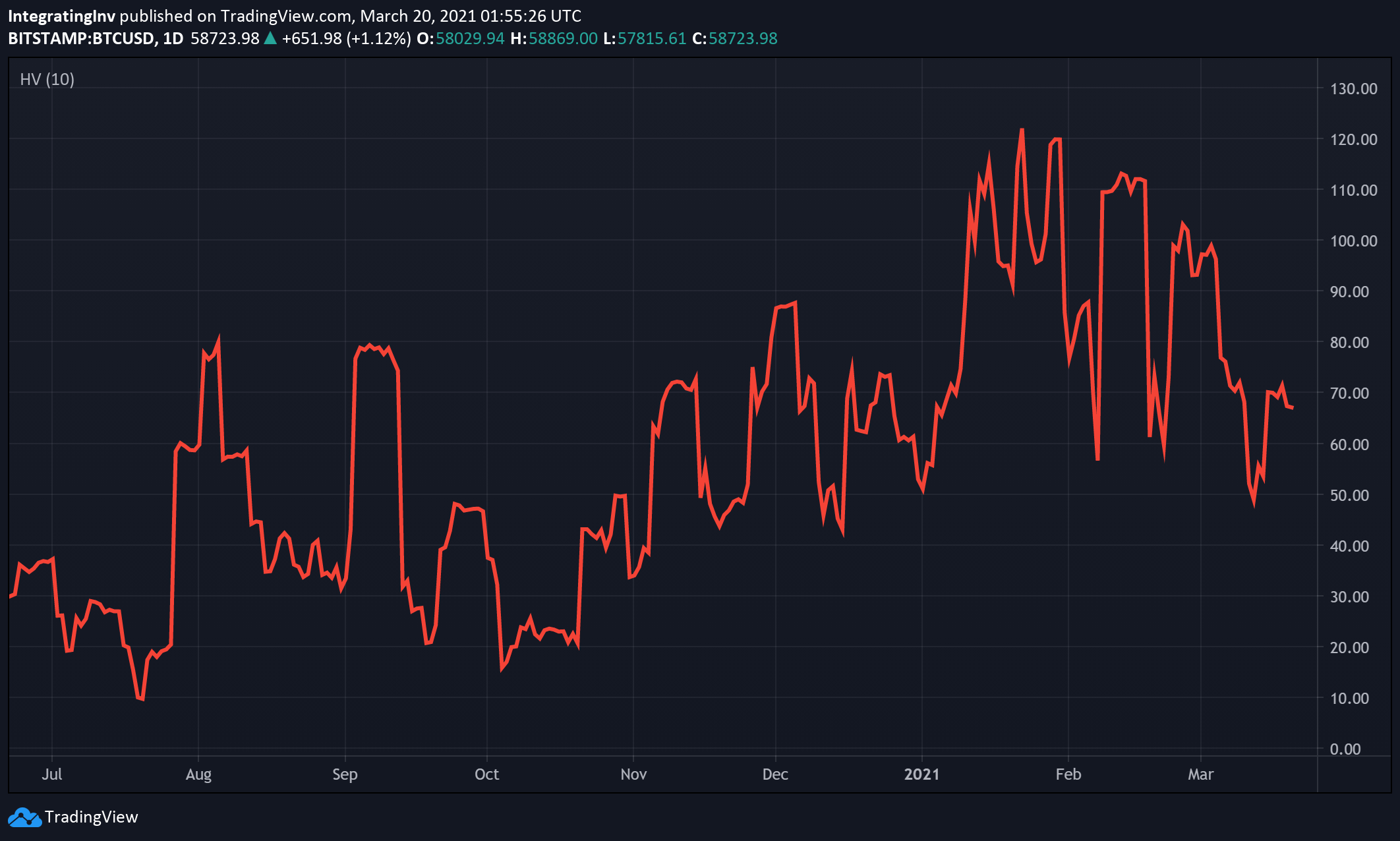Click the Dec label on time axis
The width and height of the screenshot is (1400, 841).
775,774
